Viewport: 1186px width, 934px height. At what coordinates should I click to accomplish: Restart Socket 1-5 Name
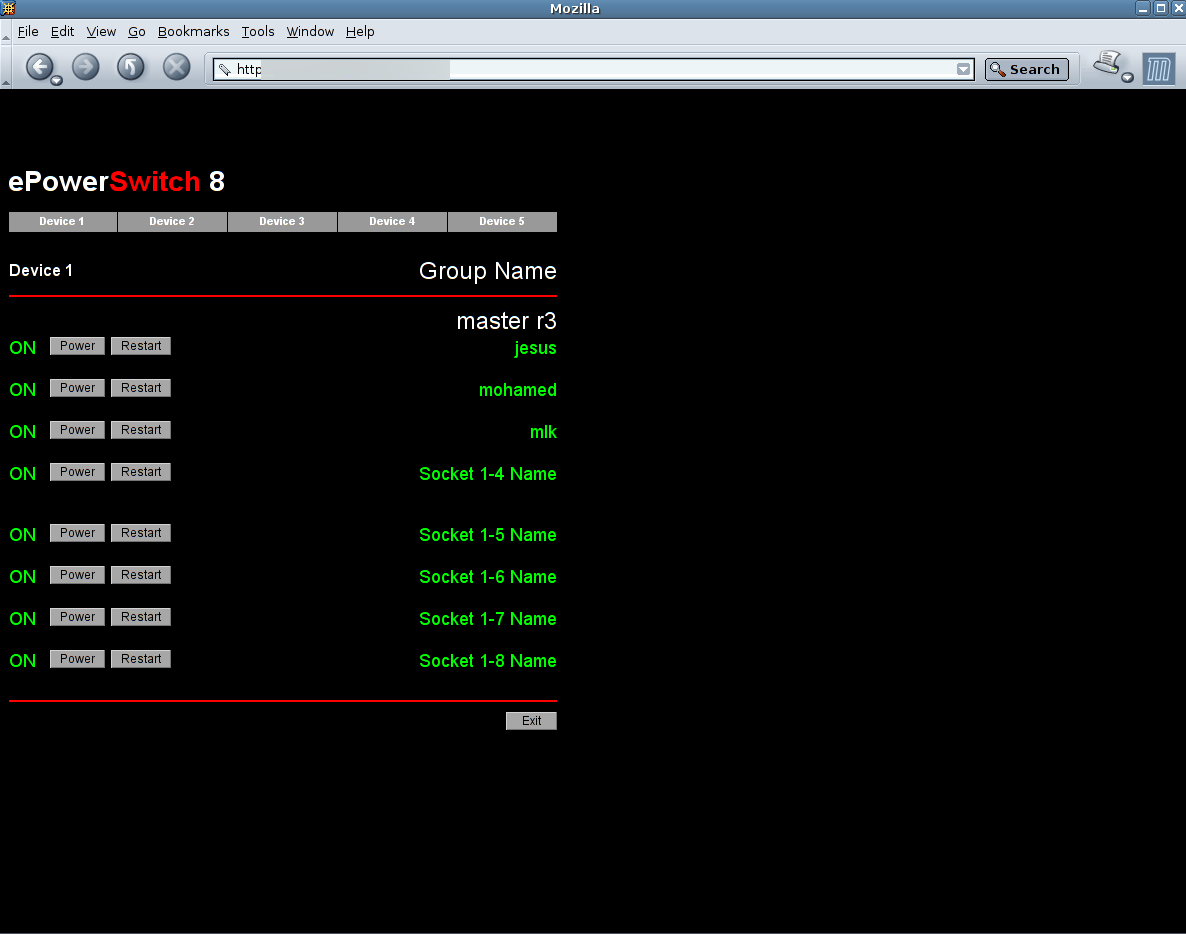coord(141,533)
